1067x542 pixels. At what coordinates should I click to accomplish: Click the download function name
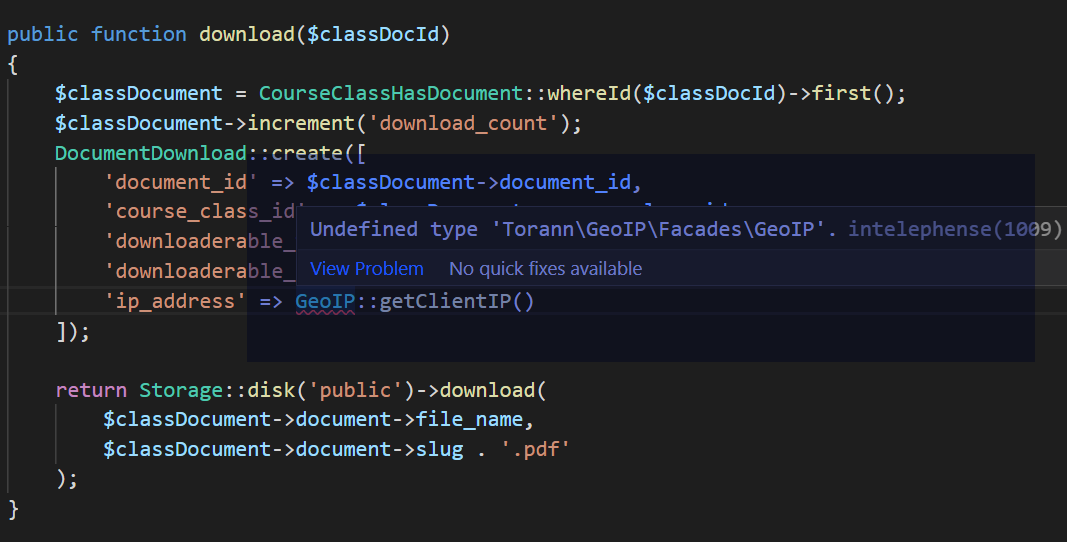(x=247, y=34)
